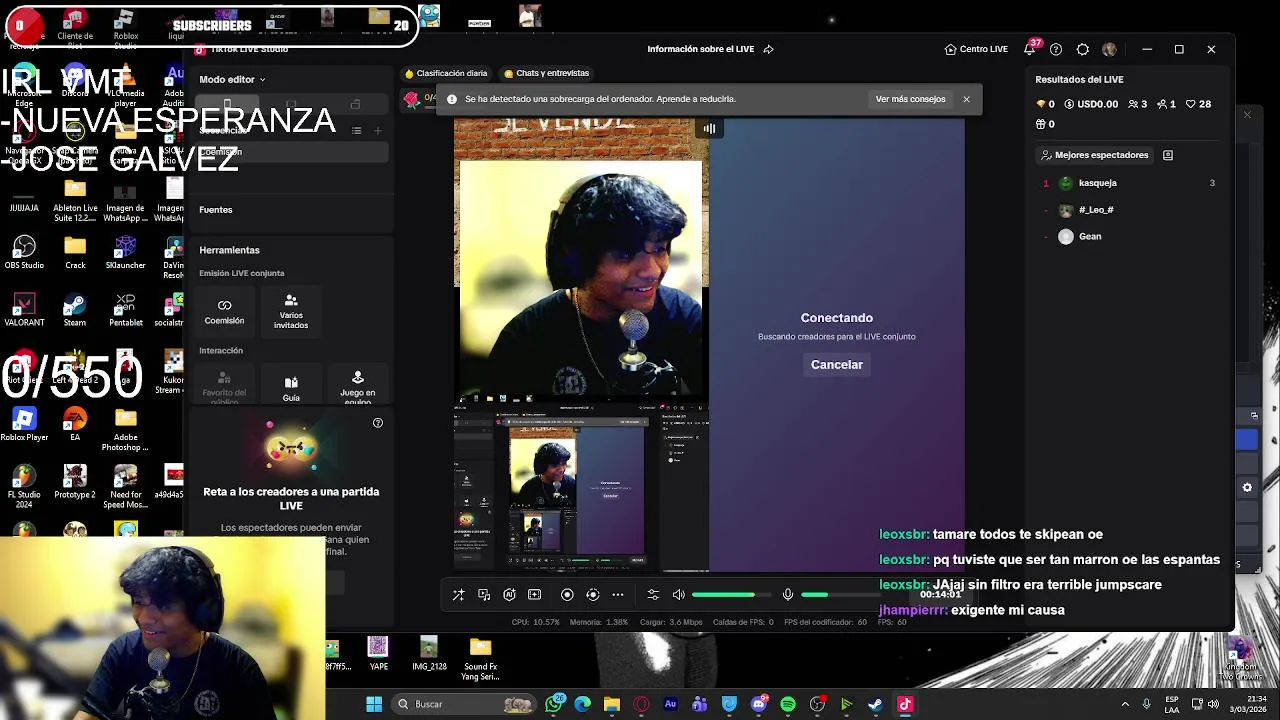1280x720 pixels.
Task: Expand the Modo editor dropdown
Action: [232, 79]
